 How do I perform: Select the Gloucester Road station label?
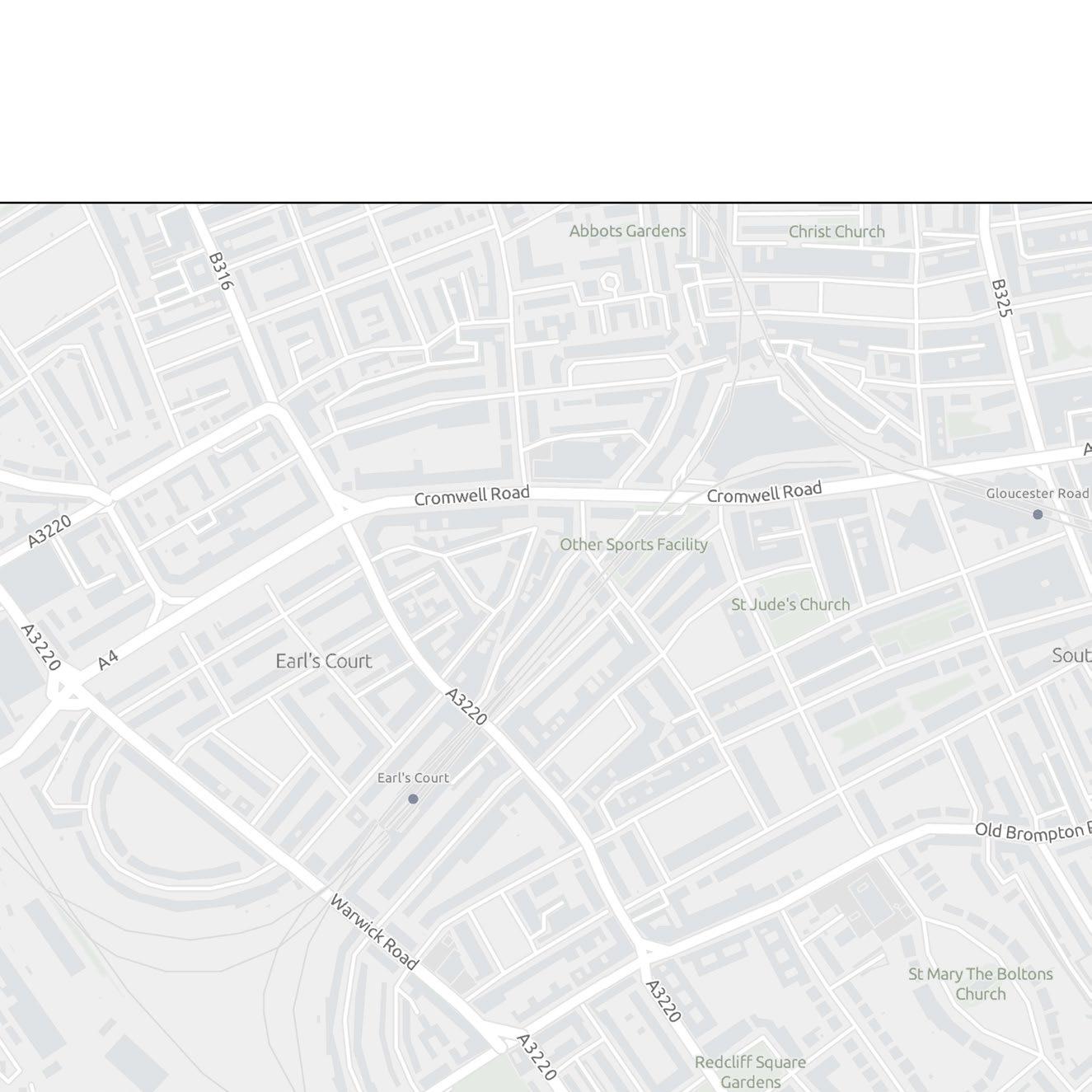tap(1038, 494)
